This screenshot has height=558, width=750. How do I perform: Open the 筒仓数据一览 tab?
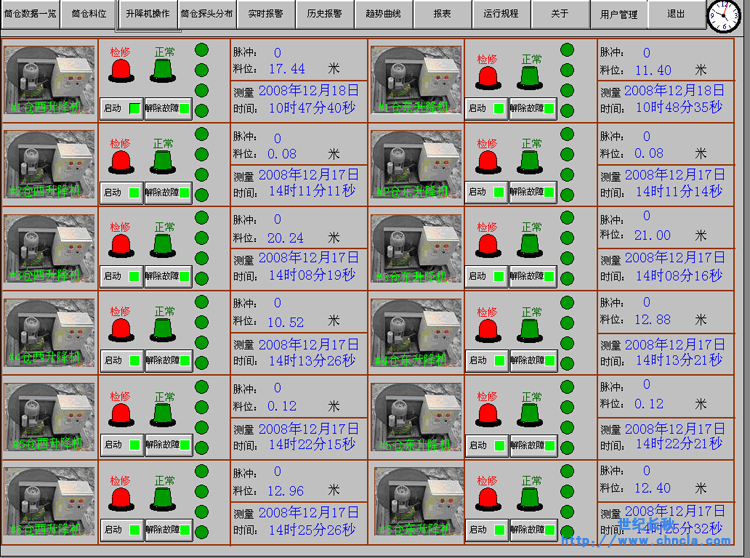tap(30, 14)
